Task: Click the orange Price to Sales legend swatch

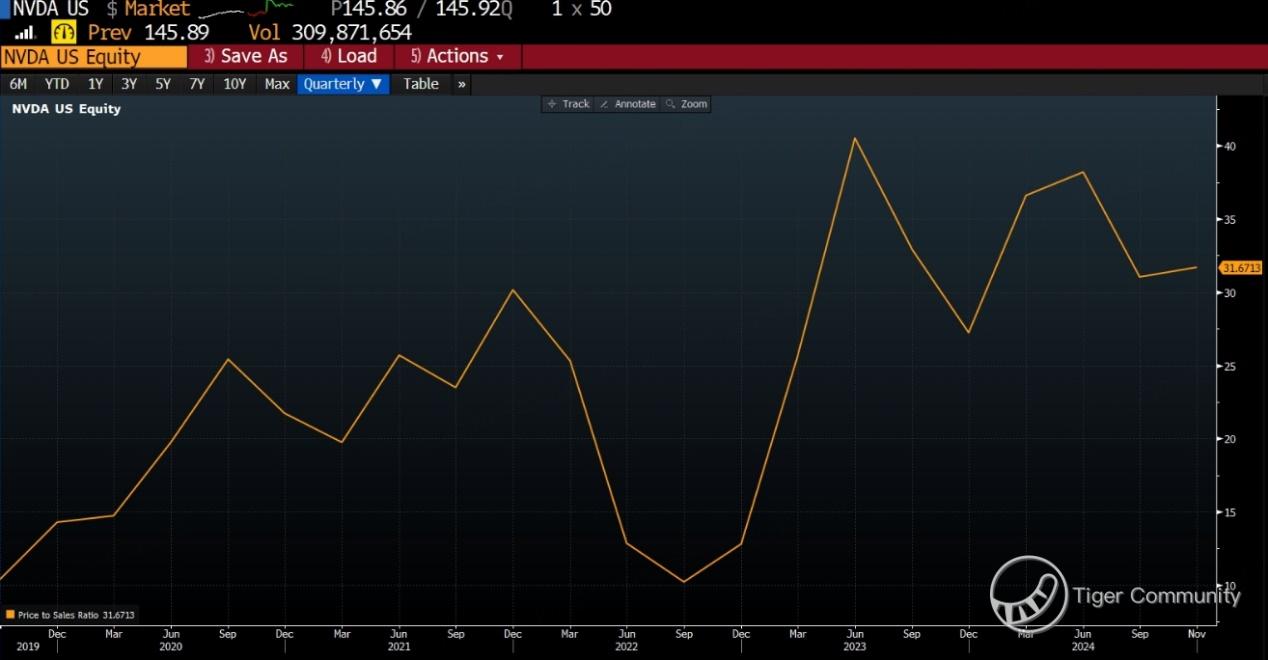Action: [x=10, y=615]
